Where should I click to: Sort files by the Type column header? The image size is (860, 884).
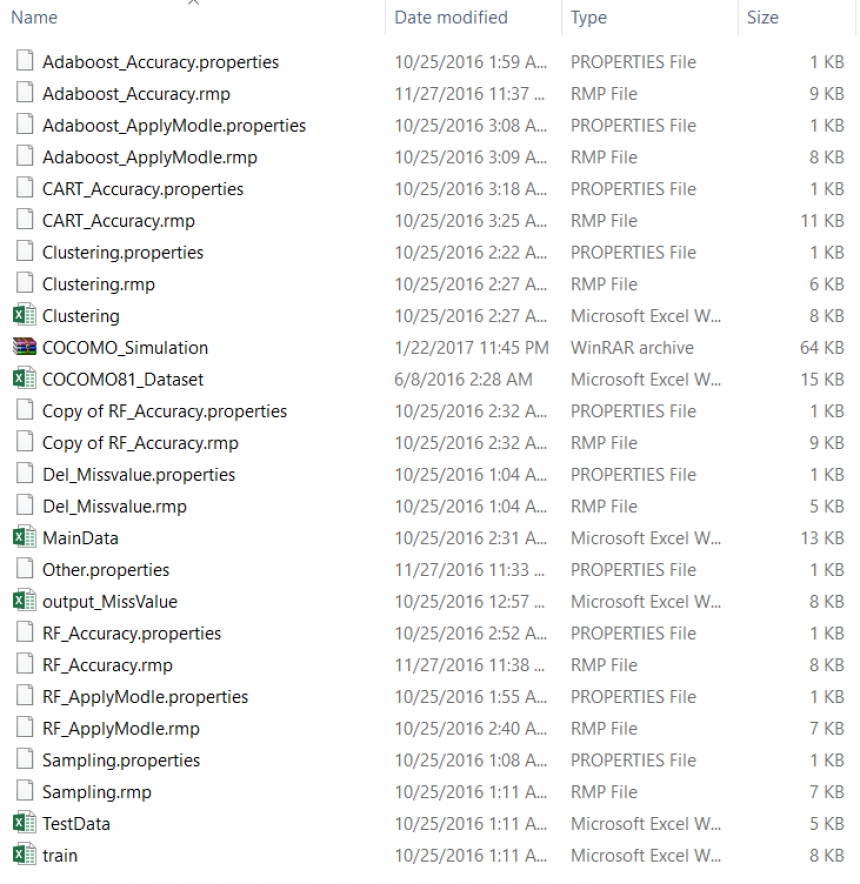tap(589, 17)
